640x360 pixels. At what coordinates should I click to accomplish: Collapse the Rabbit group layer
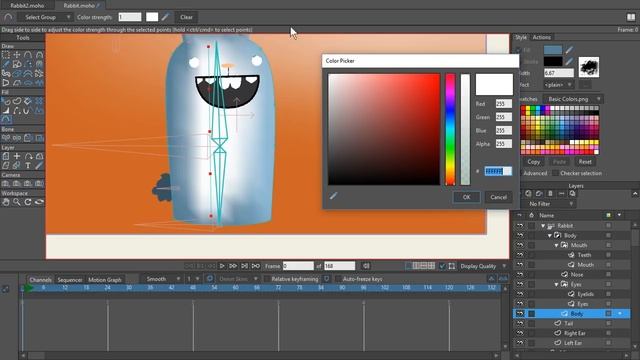(x=543, y=226)
